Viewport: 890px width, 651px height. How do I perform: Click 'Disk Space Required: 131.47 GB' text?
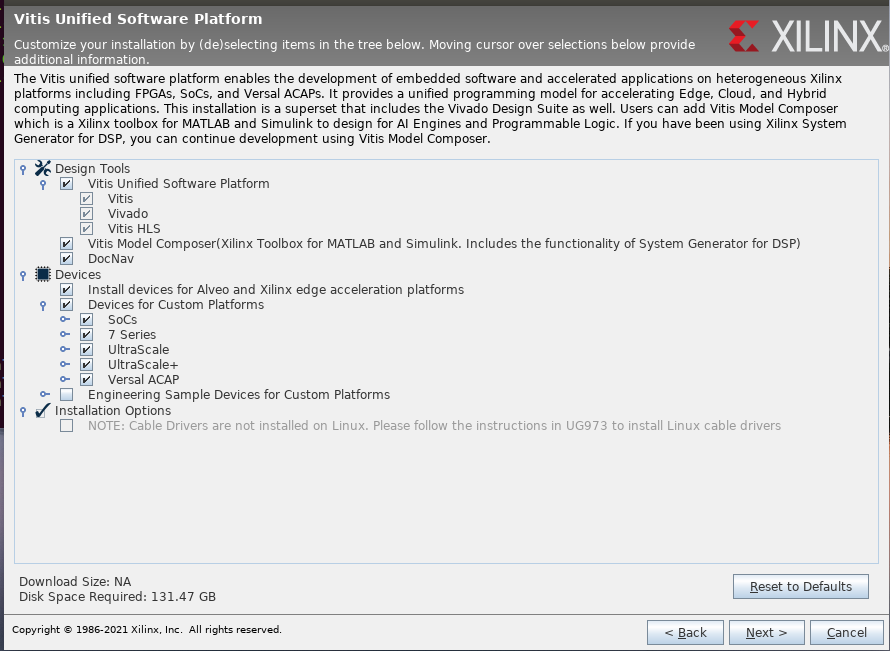click(x=117, y=597)
